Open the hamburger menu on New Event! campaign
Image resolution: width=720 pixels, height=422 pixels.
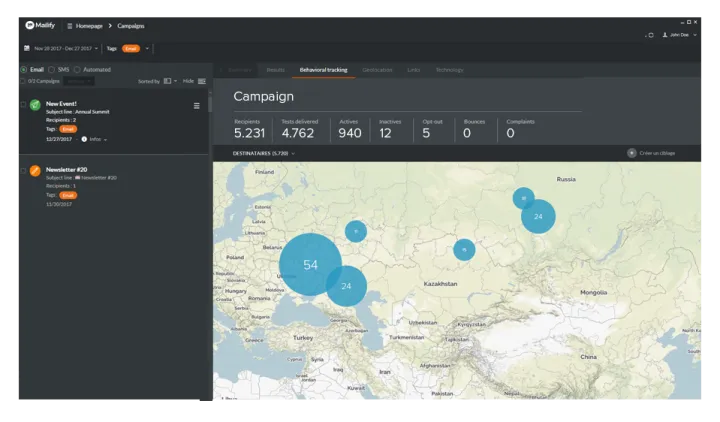click(196, 105)
